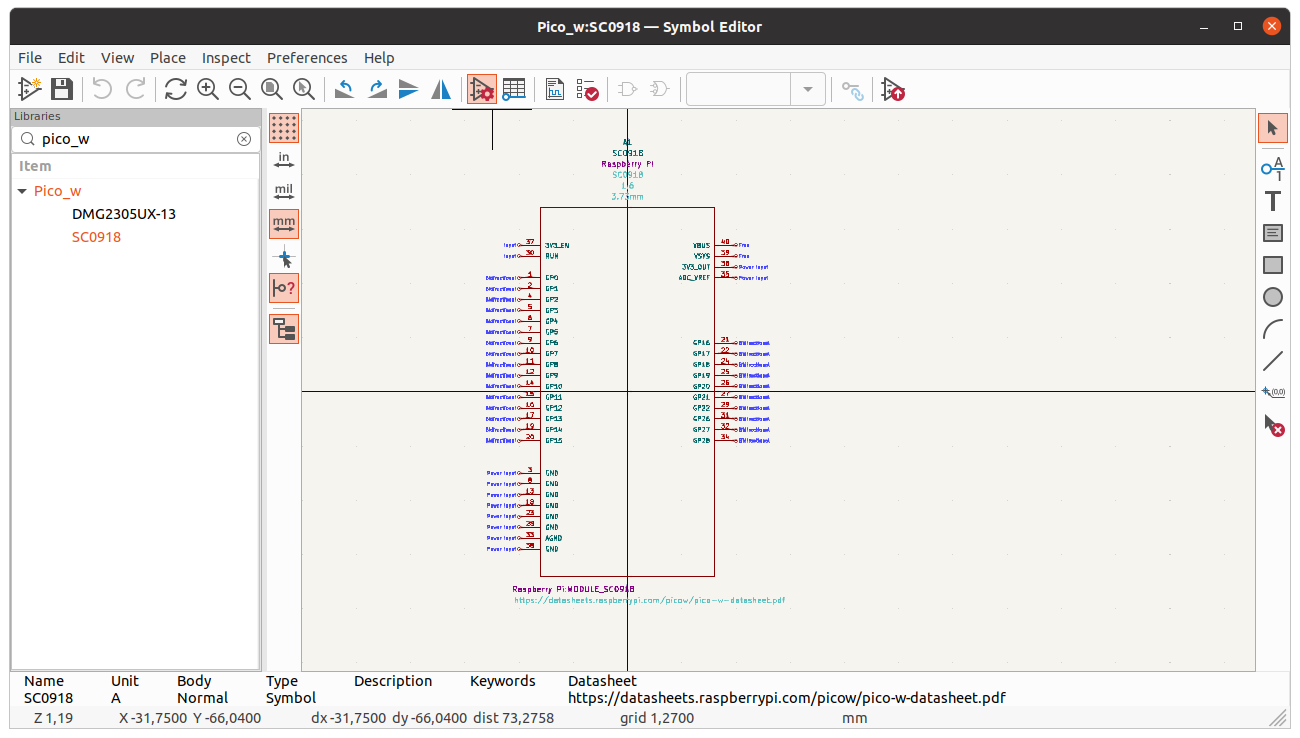
Task: Select the Pico_w library entry
Action: point(58,191)
